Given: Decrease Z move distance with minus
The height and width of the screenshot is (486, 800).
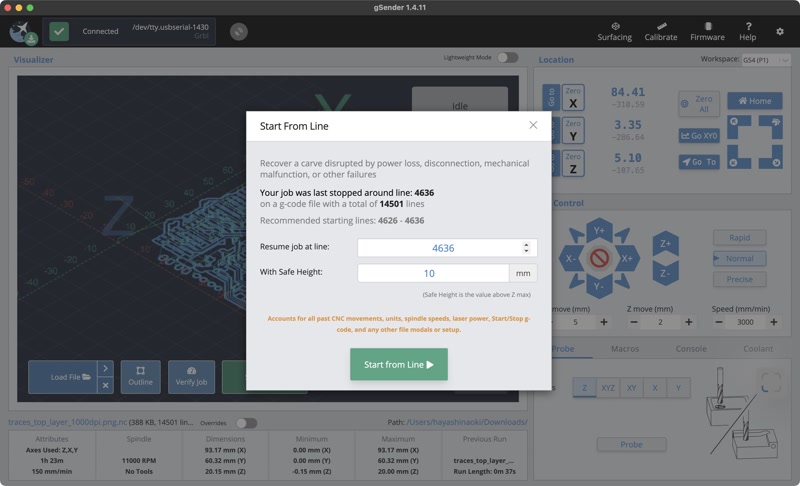Looking at the screenshot, I should pos(634,322).
